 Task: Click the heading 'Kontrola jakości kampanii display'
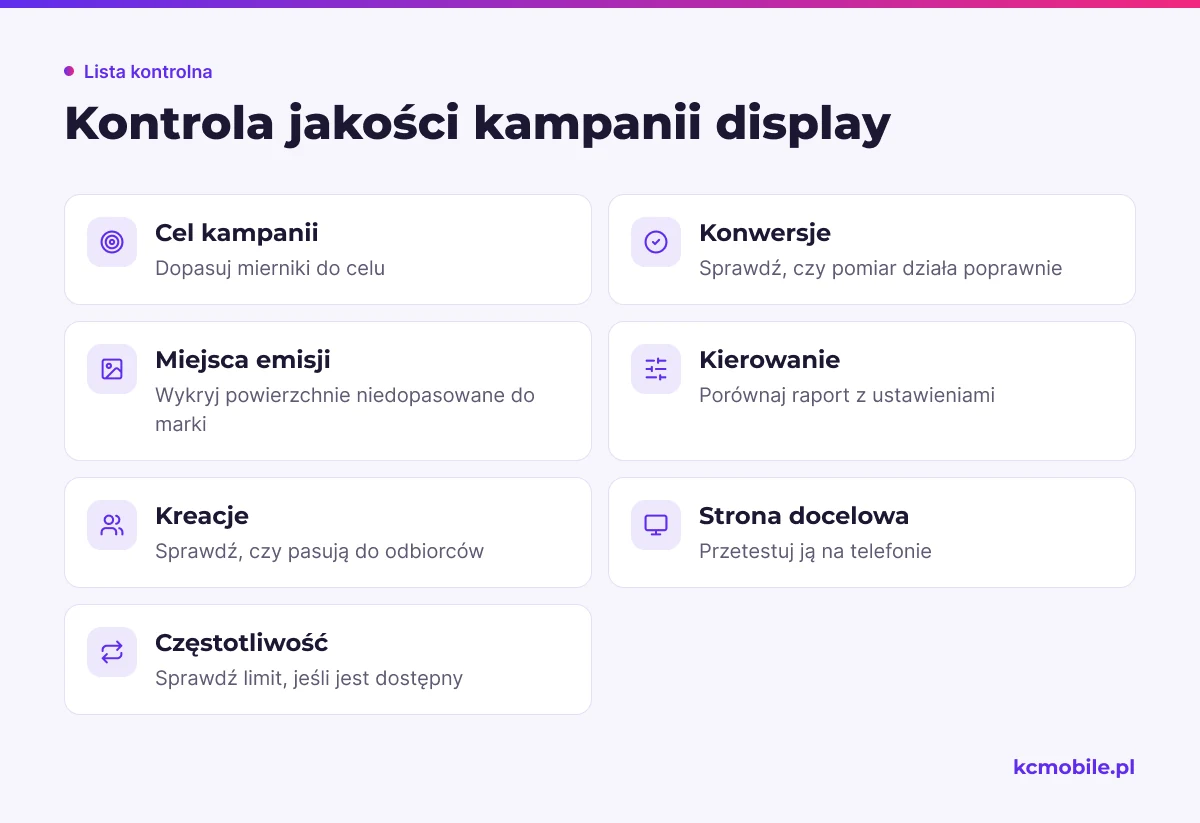point(477,125)
